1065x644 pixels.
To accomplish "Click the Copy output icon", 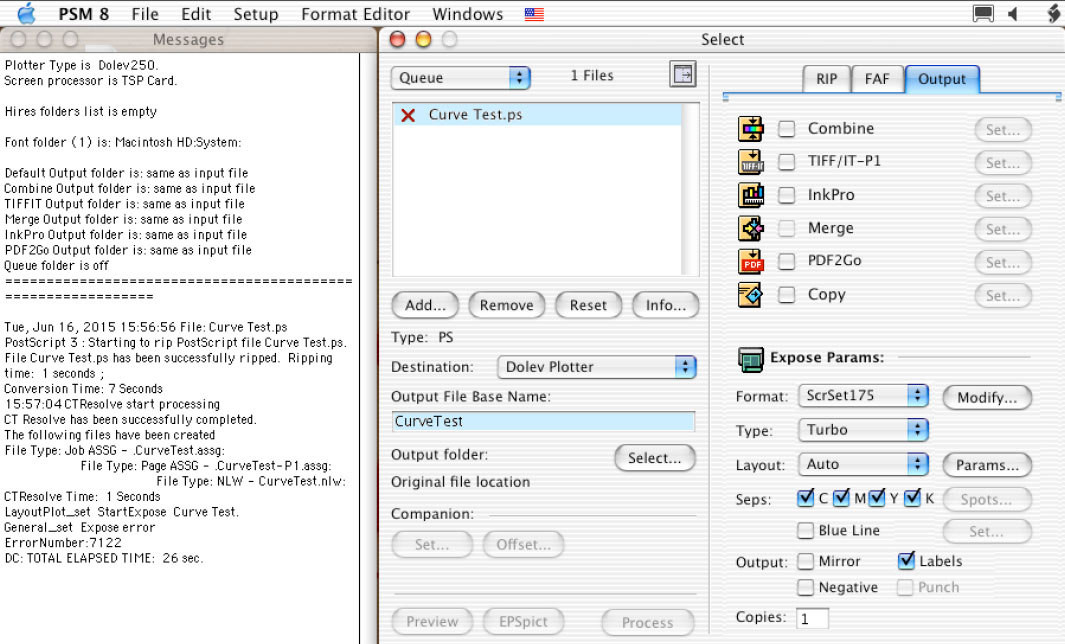I will (751, 294).
